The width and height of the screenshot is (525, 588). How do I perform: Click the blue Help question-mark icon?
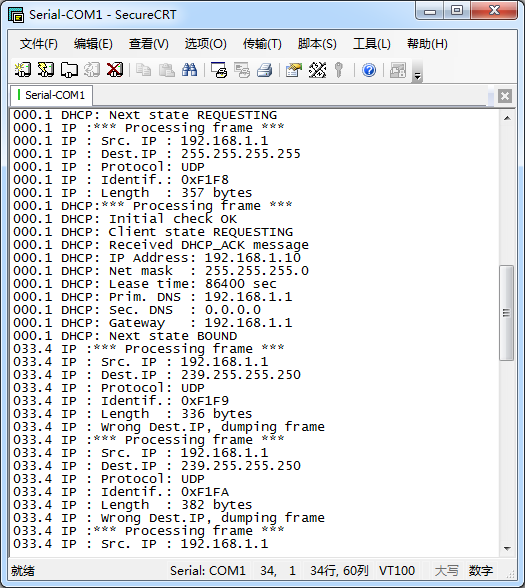(369, 70)
